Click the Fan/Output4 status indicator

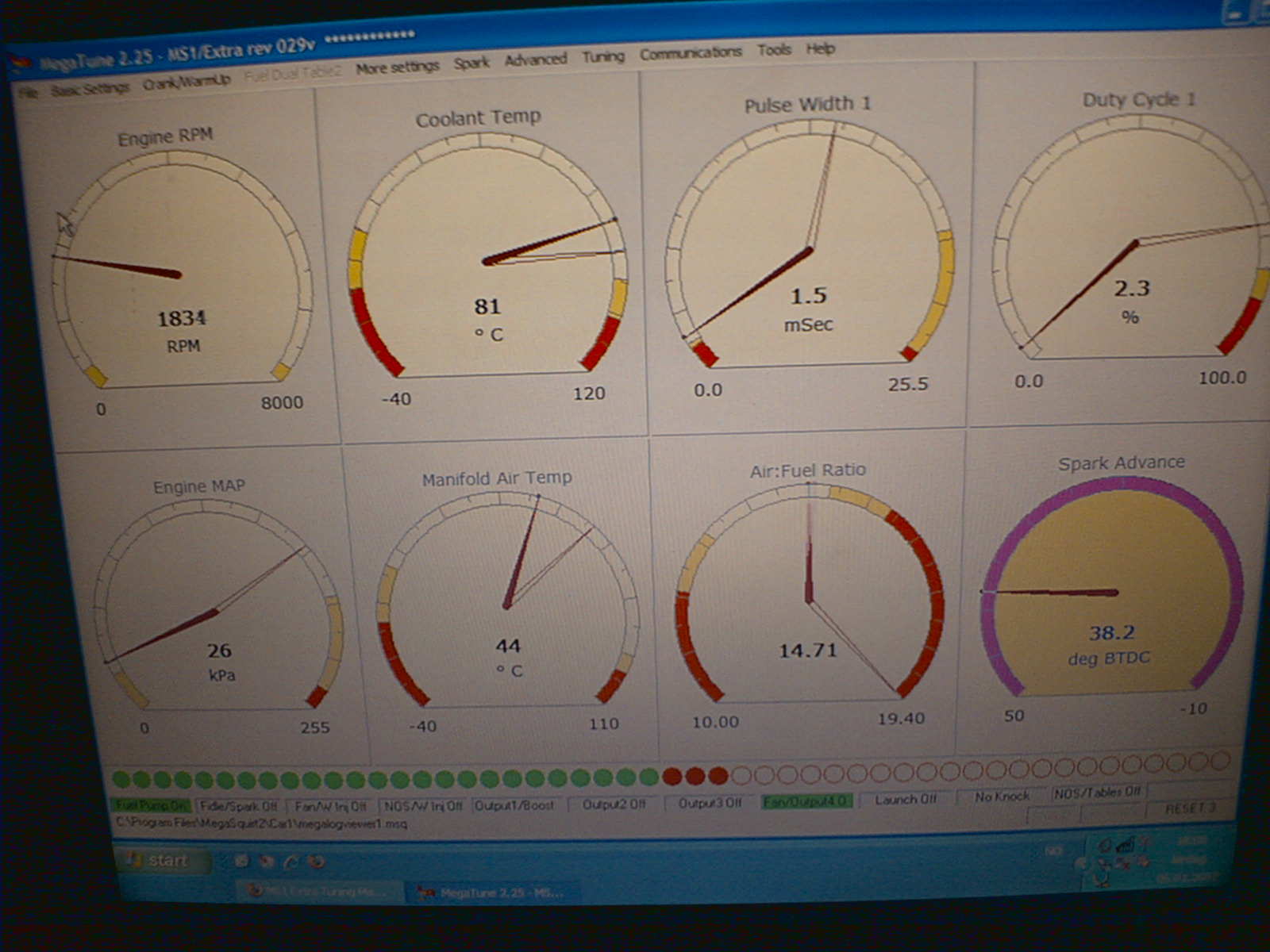click(x=806, y=801)
